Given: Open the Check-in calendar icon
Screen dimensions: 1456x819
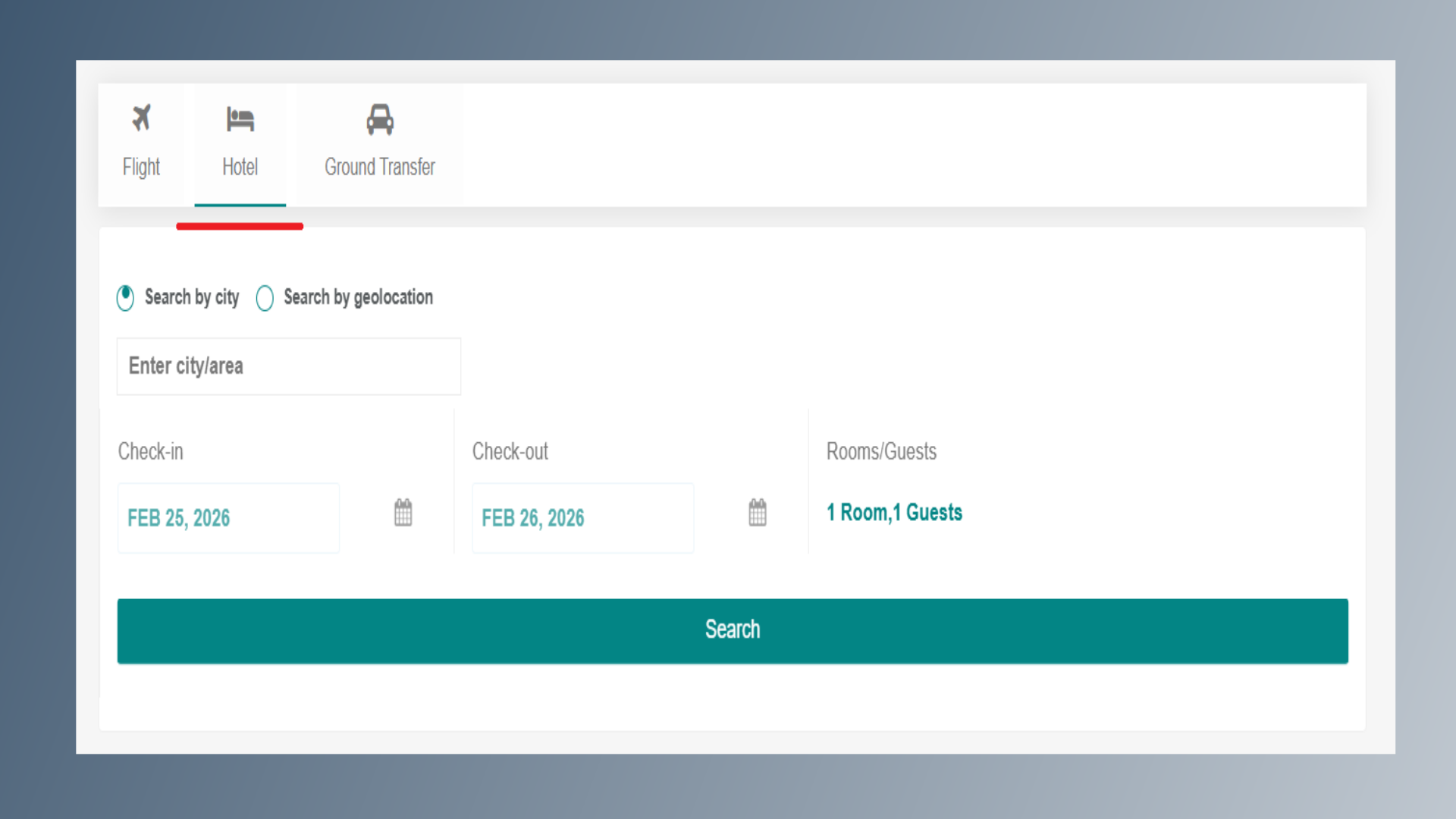Looking at the screenshot, I should [x=403, y=513].
